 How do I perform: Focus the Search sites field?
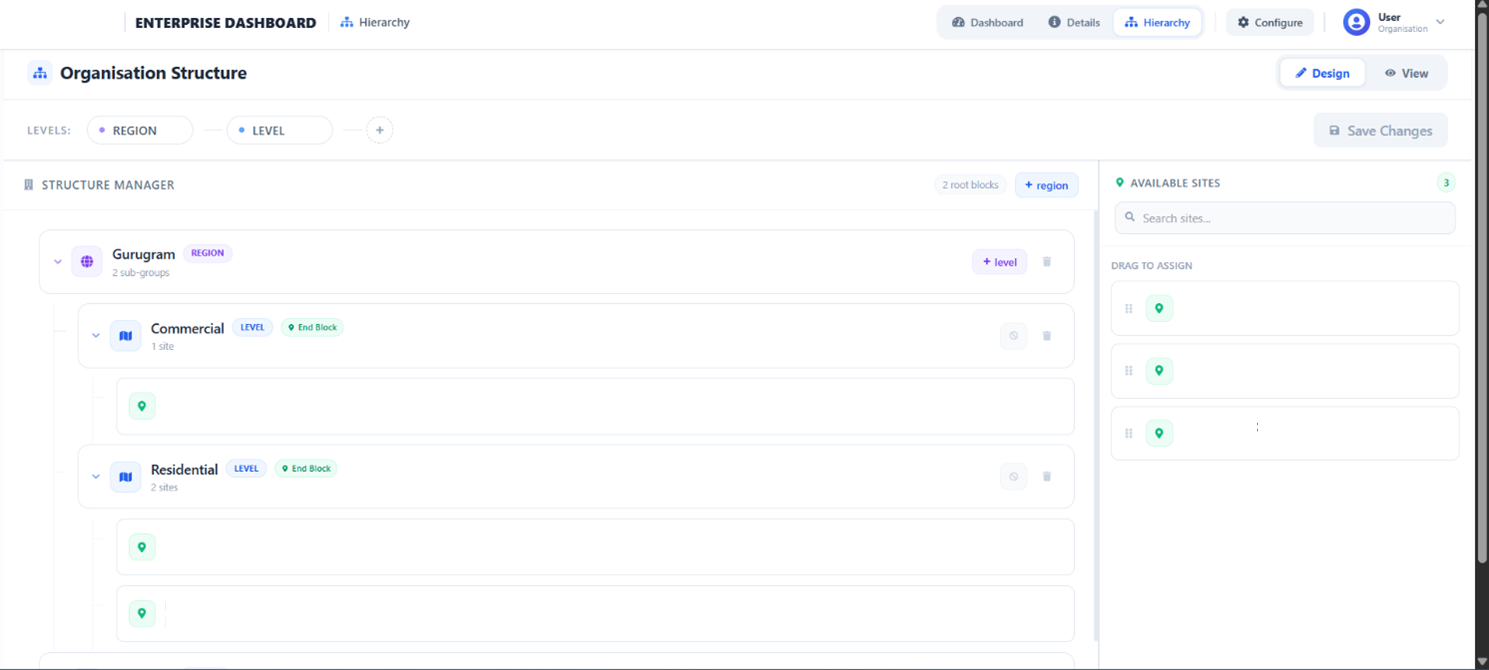pyautogui.click(x=1285, y=218)
